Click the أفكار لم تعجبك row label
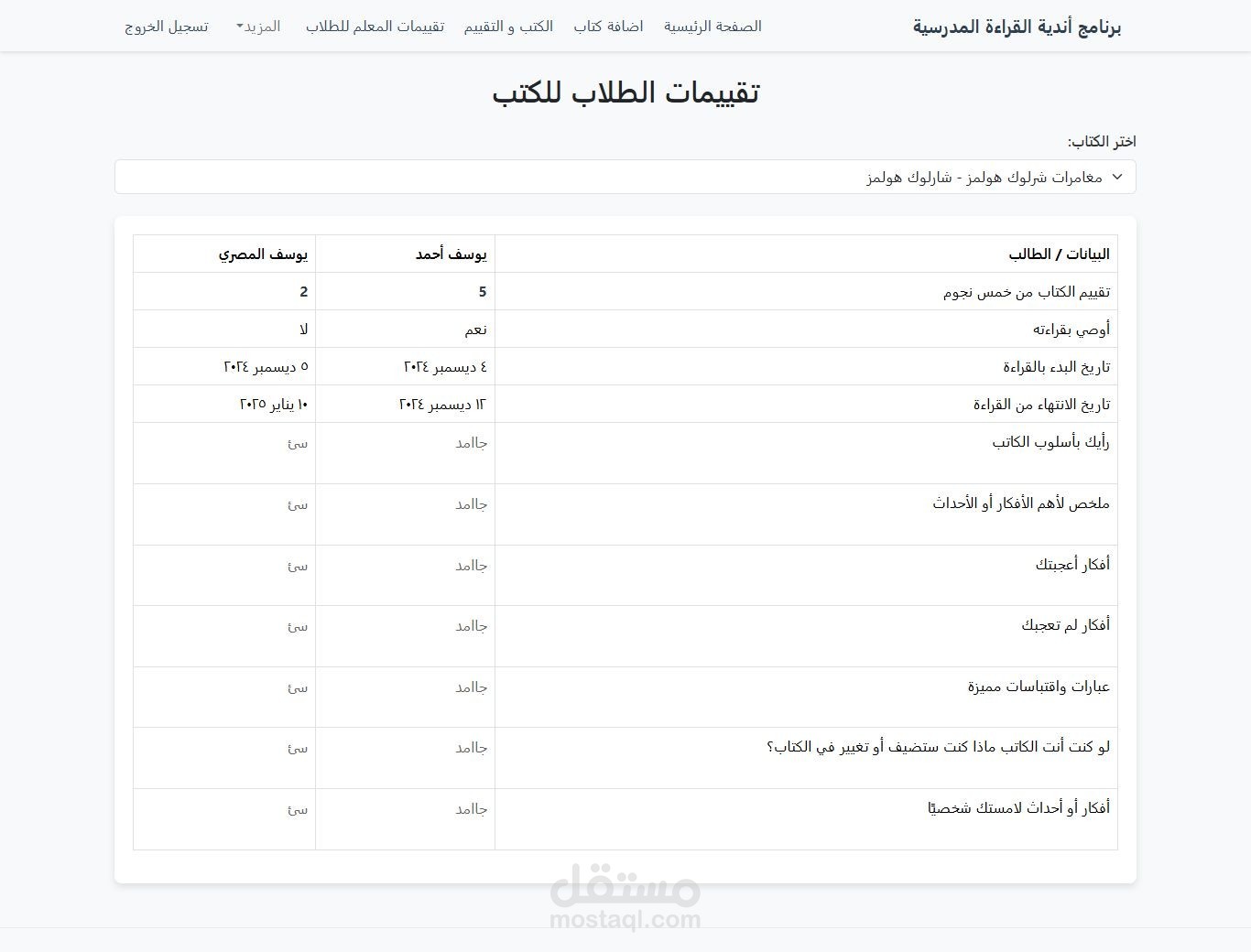This screenshot has width=1251, height=952. coord(1066,625)
